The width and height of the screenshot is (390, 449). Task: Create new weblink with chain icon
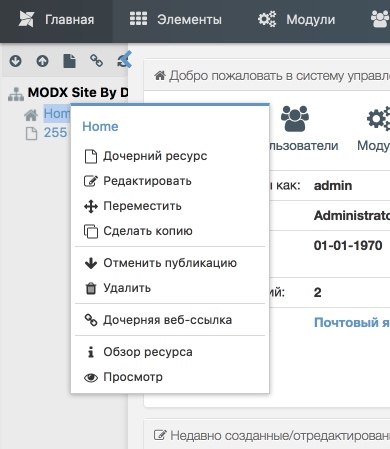click(x=96, y=61)
